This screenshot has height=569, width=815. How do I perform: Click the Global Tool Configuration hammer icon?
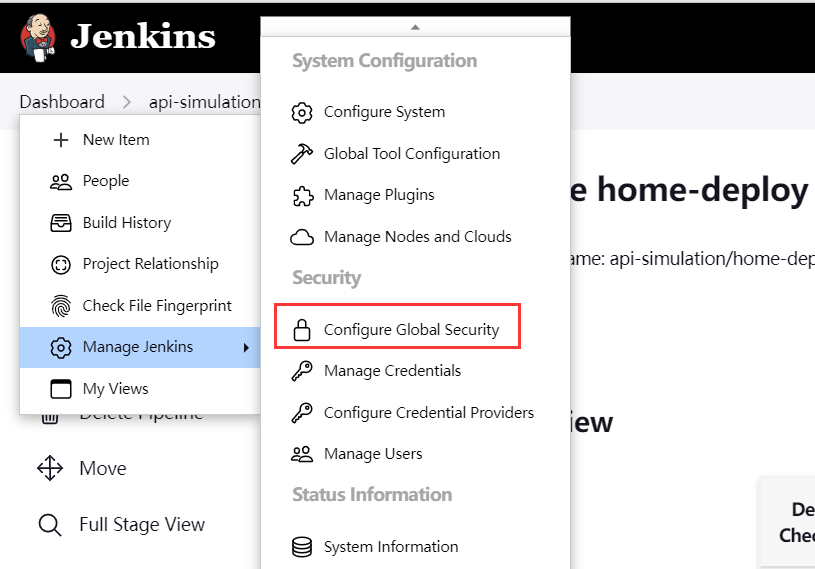pos(302,154)
